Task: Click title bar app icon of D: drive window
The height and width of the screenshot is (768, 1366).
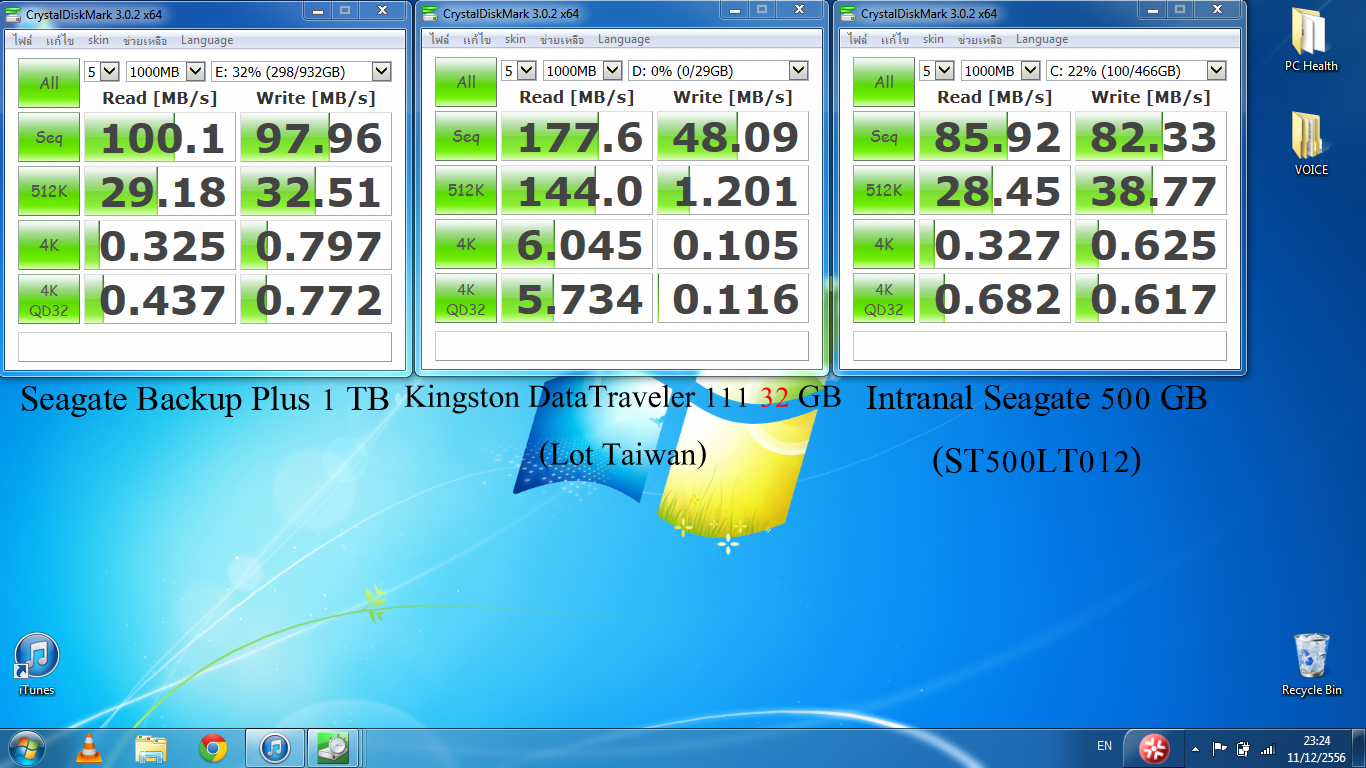Action: [430, 13]
